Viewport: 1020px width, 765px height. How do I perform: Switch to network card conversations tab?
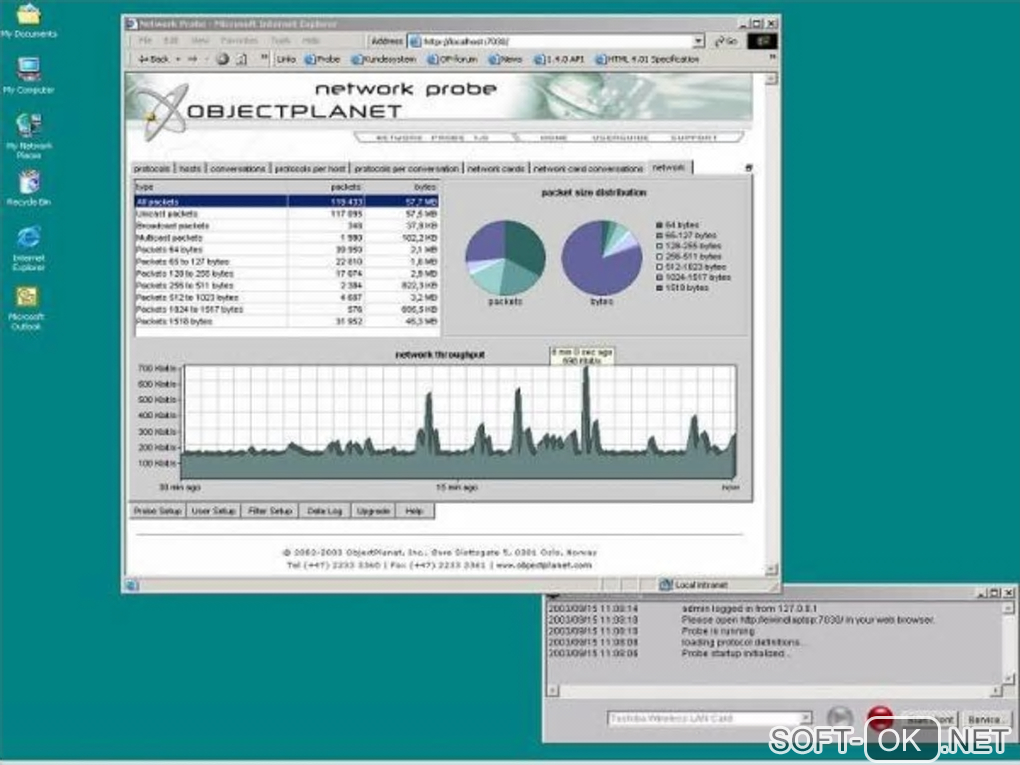pyautogui.click(x=588, y=168)
